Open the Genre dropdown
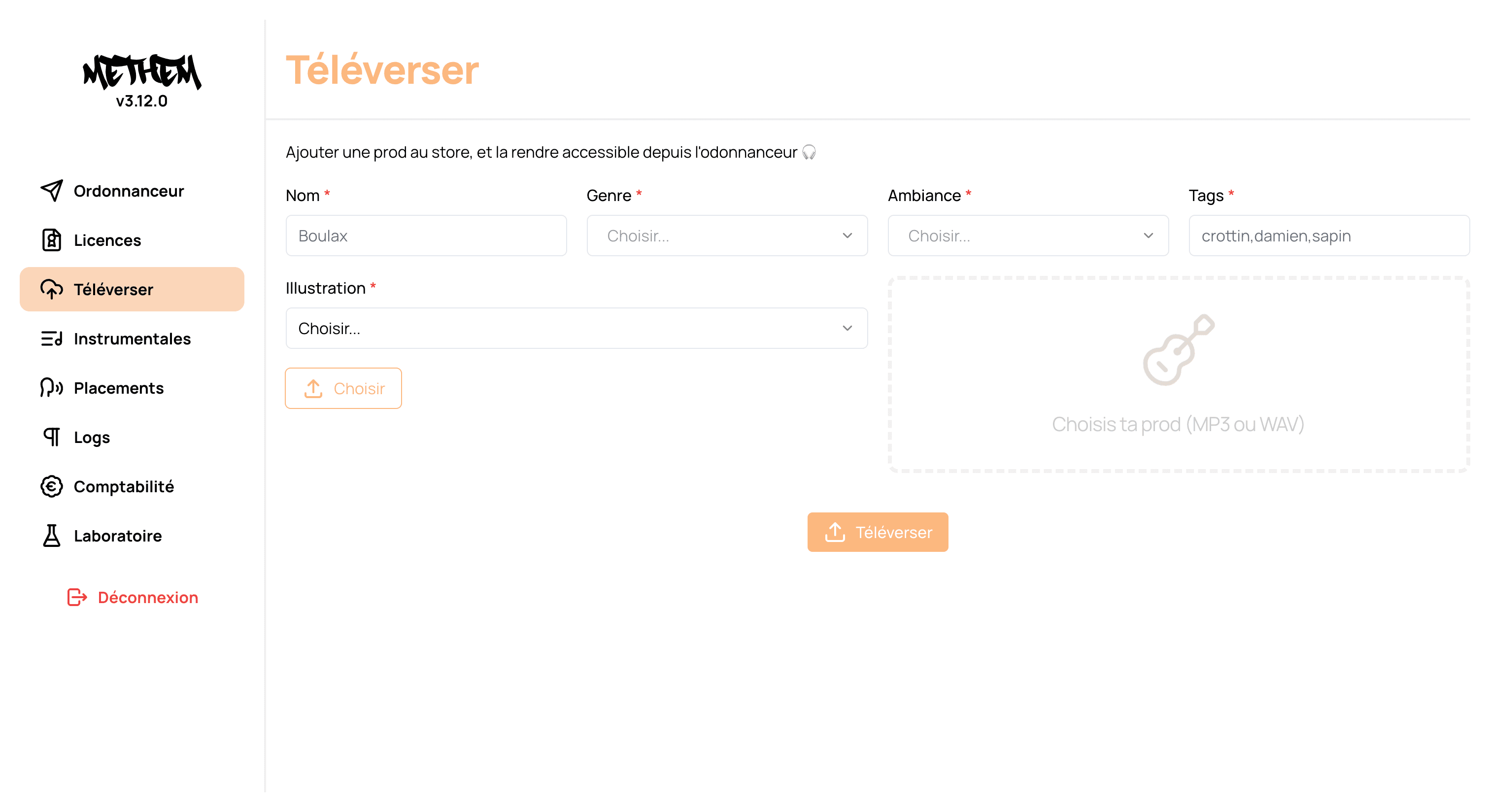The width and height of the screenshot is (1490, 812). [x=726, y=236]
